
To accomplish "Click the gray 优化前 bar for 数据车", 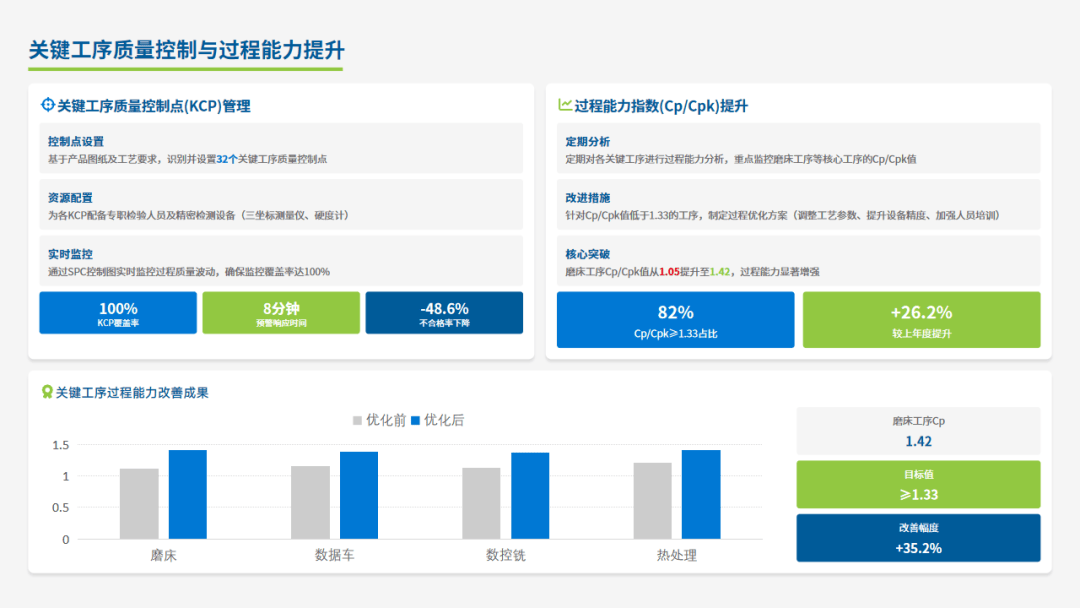I will (x=310, y=502).
